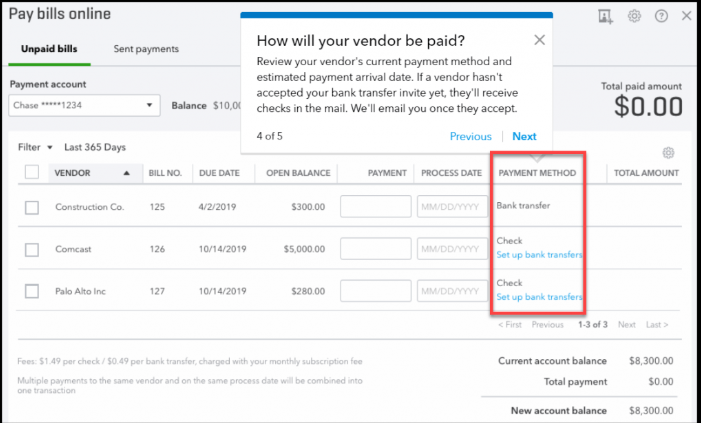Click bill number 125

coord(157,207)
